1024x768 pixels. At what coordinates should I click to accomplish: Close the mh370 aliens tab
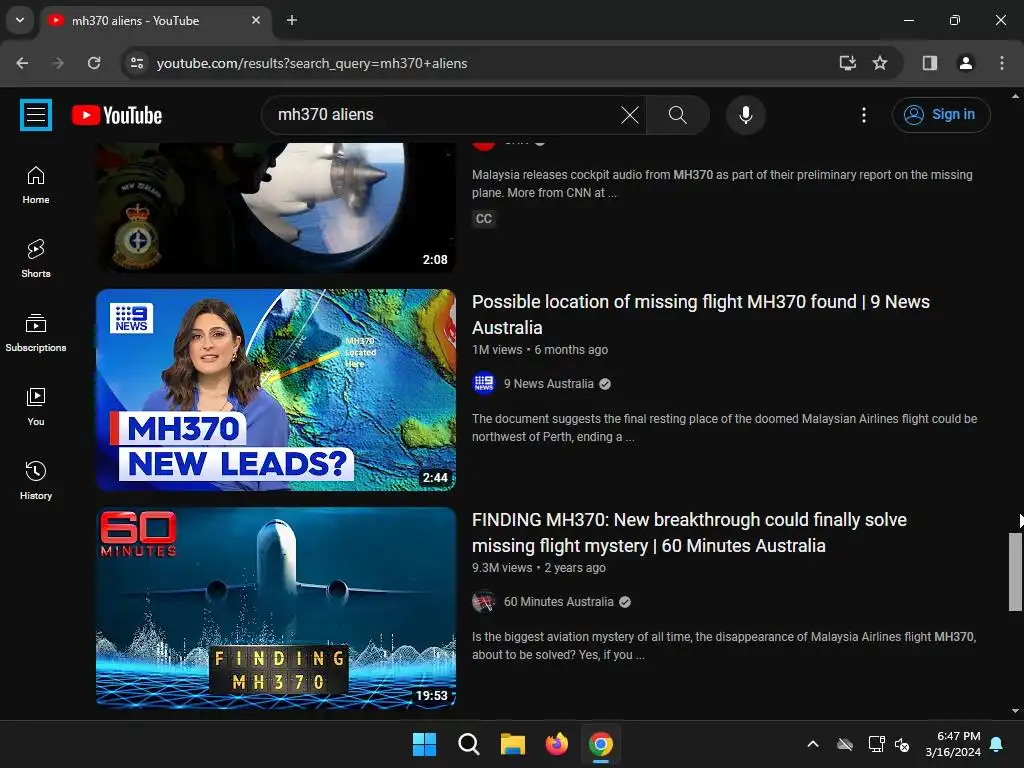(x=256, y=20)
